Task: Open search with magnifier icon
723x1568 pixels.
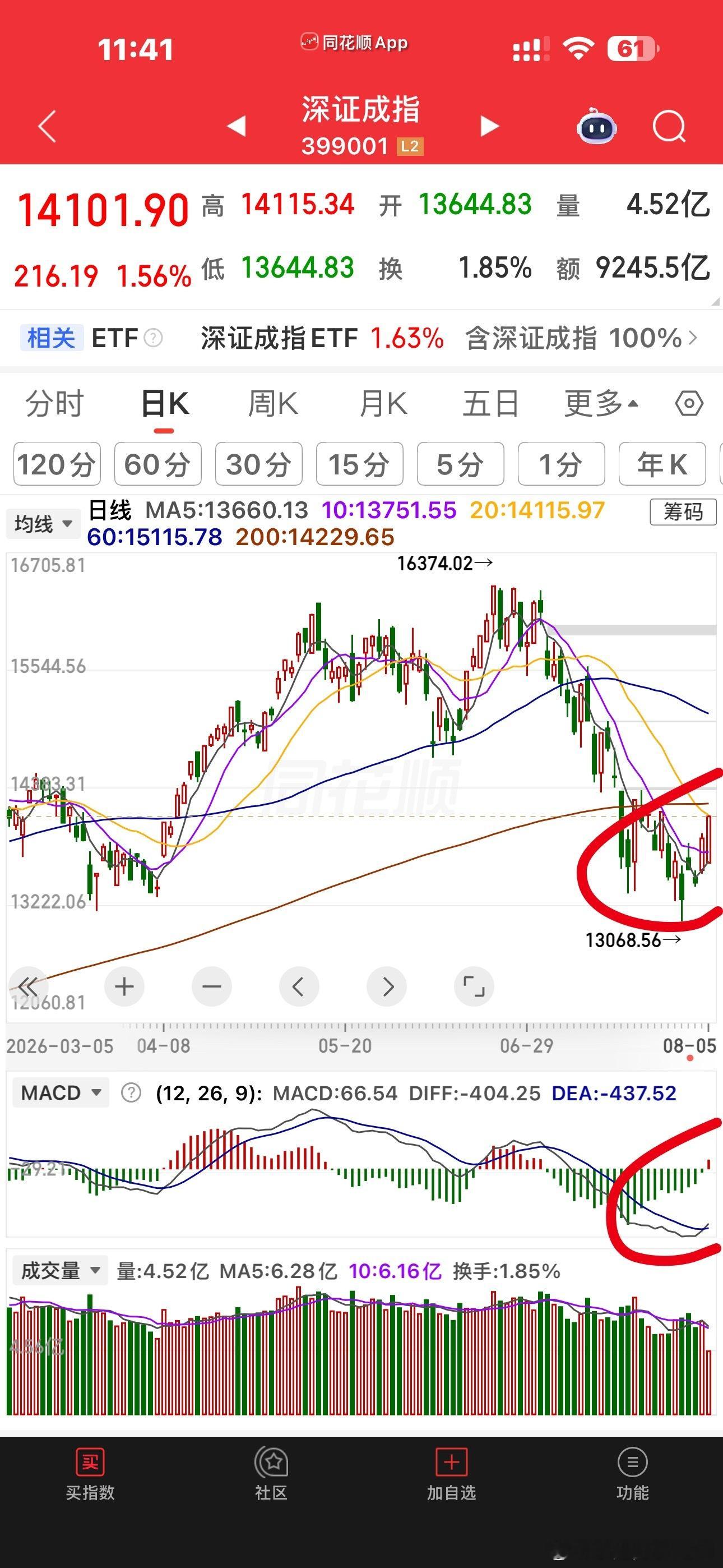Action: click(x=669, y=127)
